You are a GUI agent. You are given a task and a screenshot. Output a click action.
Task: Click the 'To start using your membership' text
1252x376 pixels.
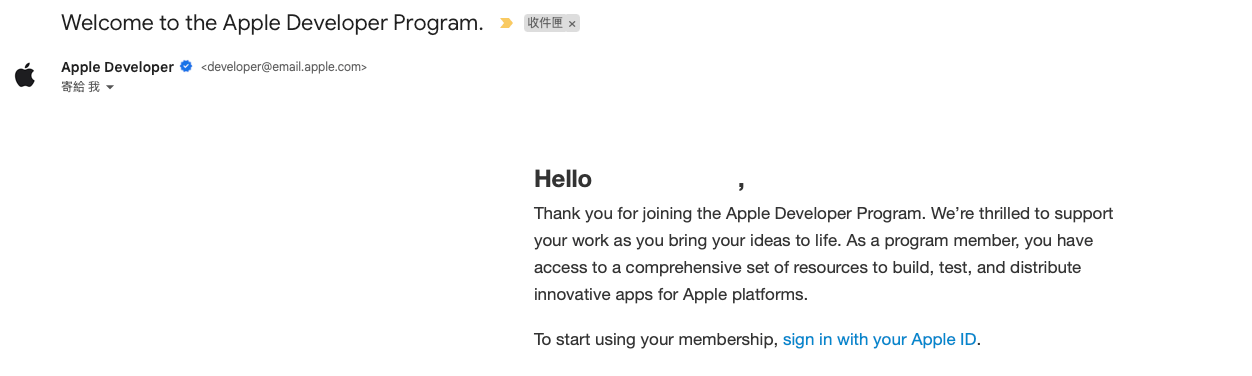tap(656, 339)
